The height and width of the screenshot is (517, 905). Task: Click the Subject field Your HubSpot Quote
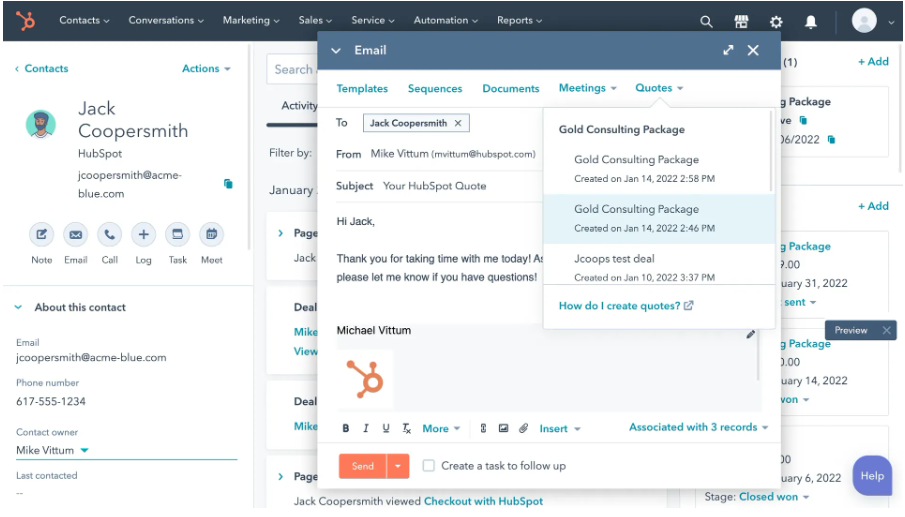[x=435, y=186]
